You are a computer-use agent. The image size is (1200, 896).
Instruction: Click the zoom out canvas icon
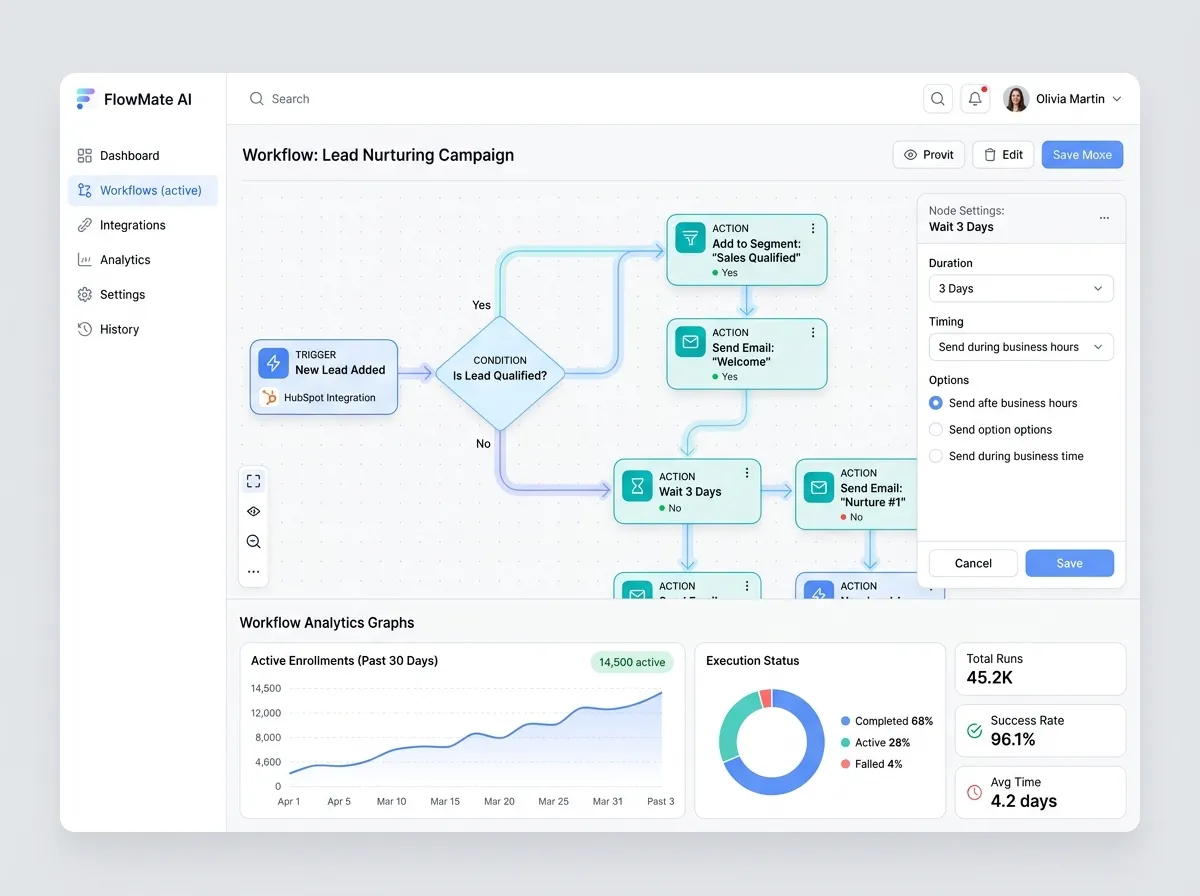(254, 542)
